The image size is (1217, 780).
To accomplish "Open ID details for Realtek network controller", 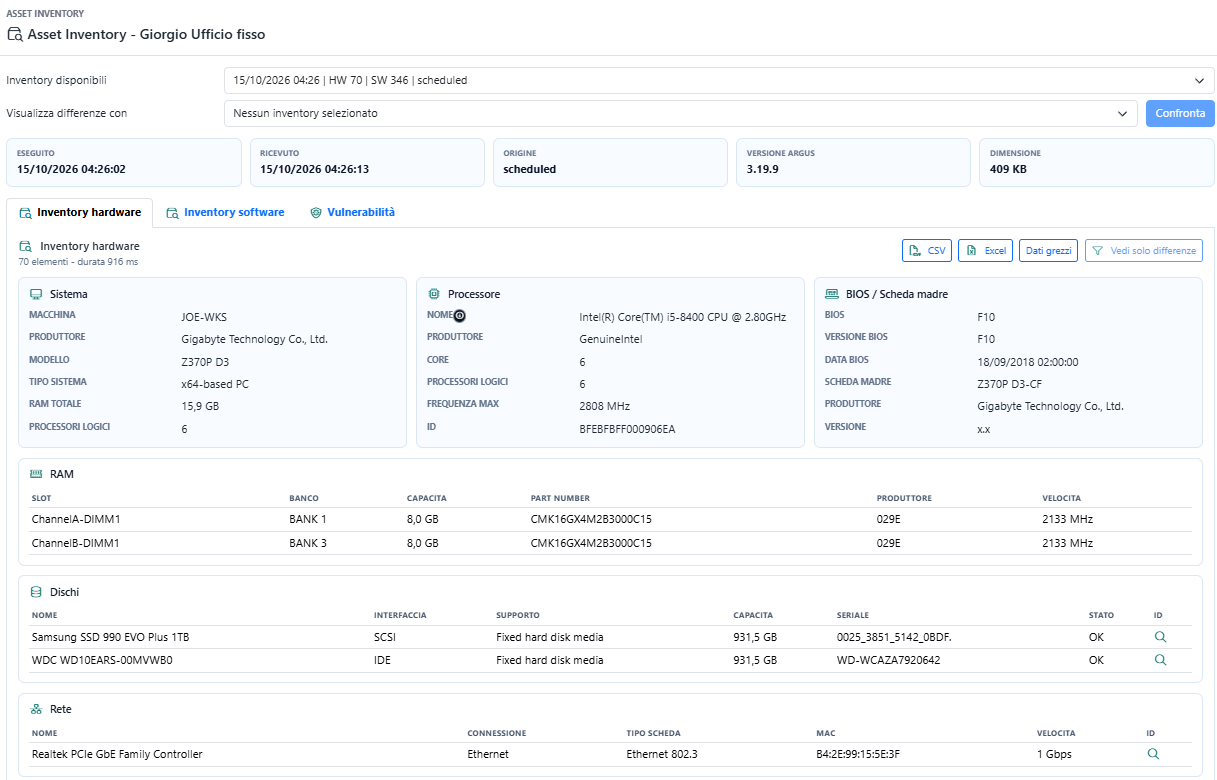I will [1153, 754].
